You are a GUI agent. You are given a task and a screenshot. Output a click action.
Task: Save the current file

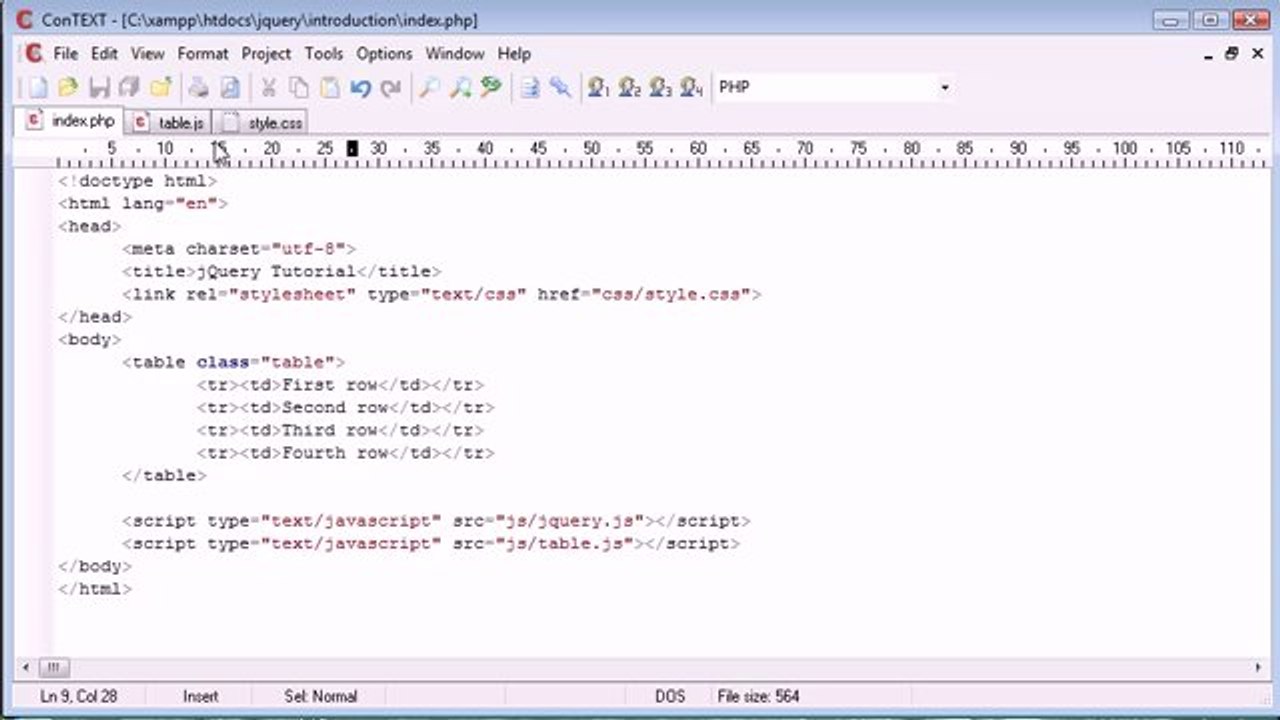[99, 88]
